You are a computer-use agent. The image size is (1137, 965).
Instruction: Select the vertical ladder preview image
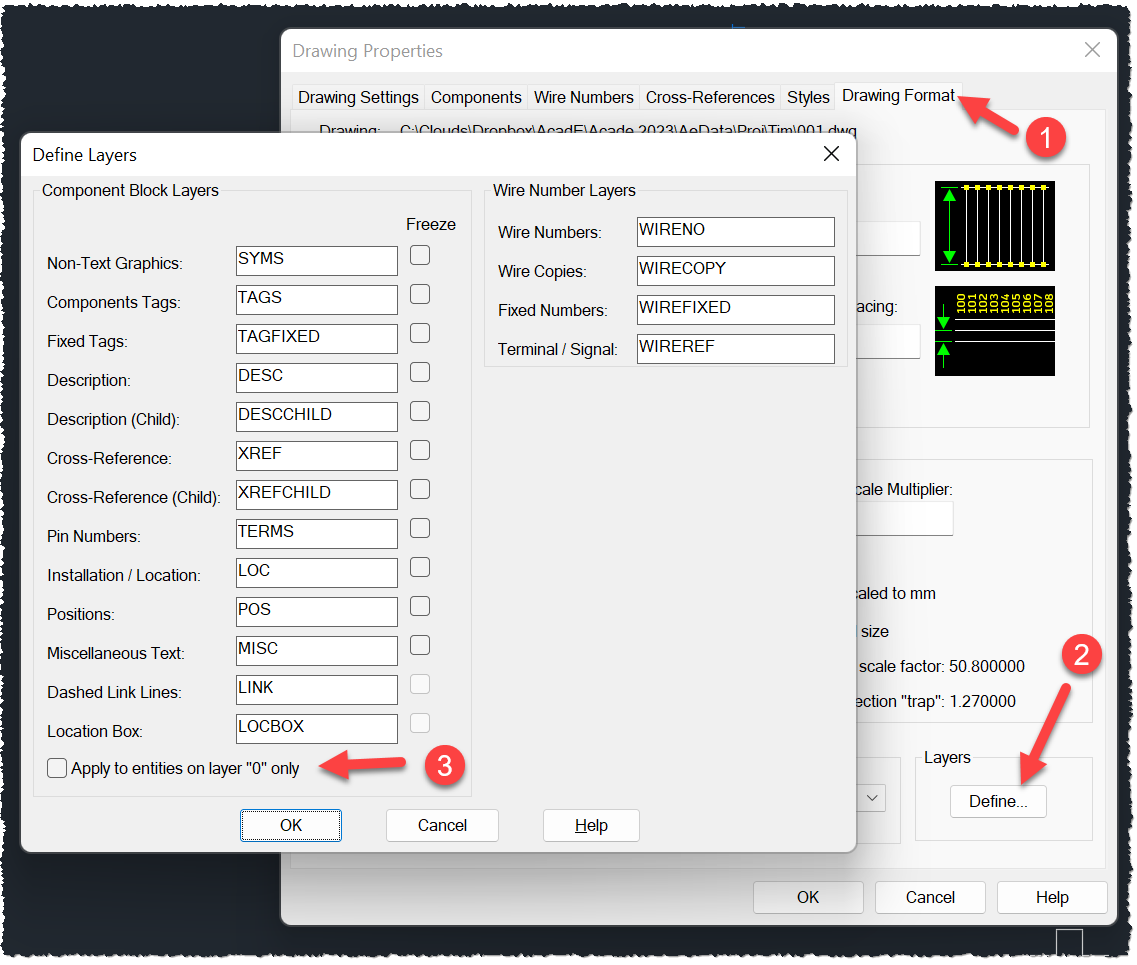pos(994,226)
